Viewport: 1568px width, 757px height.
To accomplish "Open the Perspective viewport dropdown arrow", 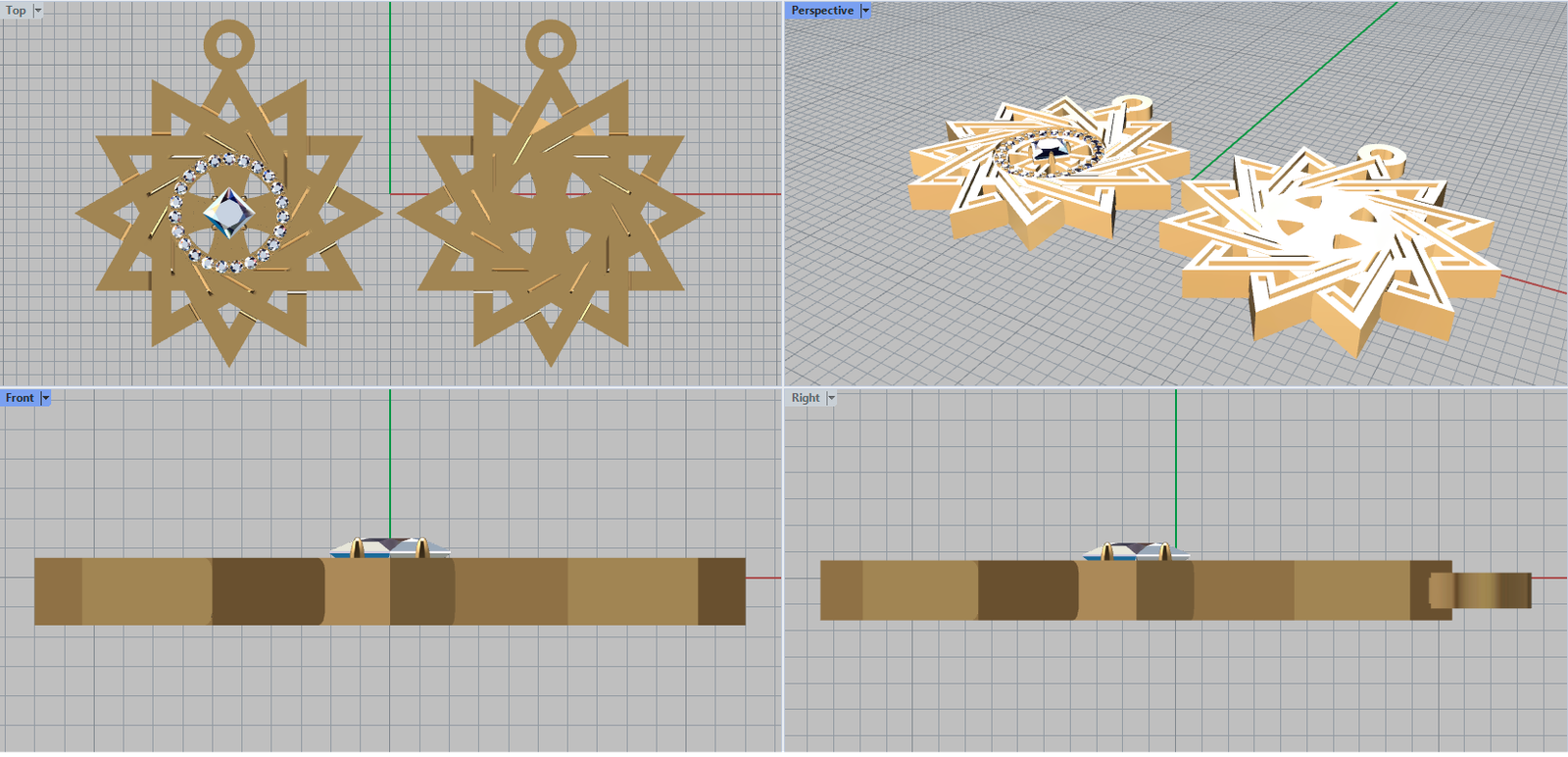I will (865, 11).
